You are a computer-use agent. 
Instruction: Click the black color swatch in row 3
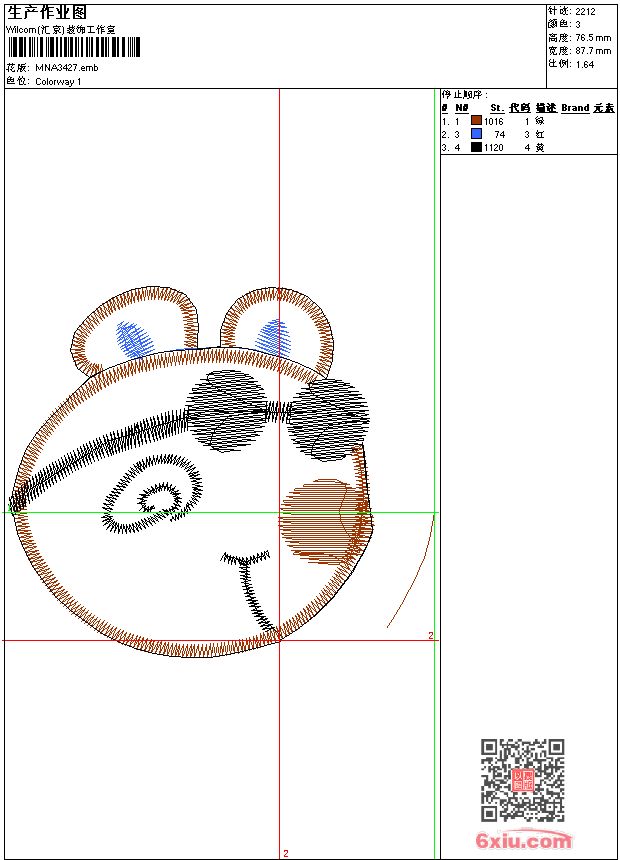click(476, 147)
